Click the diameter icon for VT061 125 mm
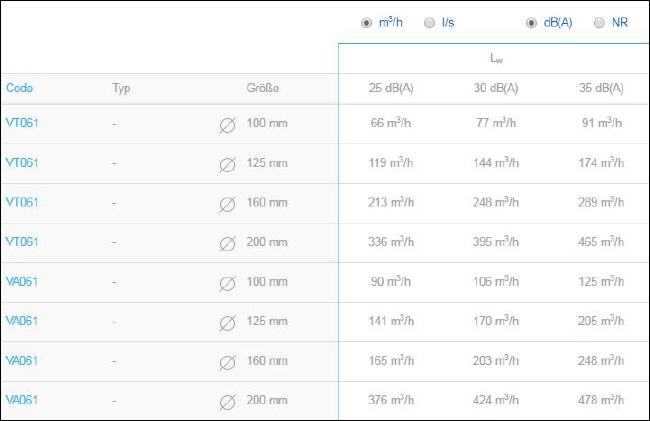Screen dimensions: 650x421 227,165
